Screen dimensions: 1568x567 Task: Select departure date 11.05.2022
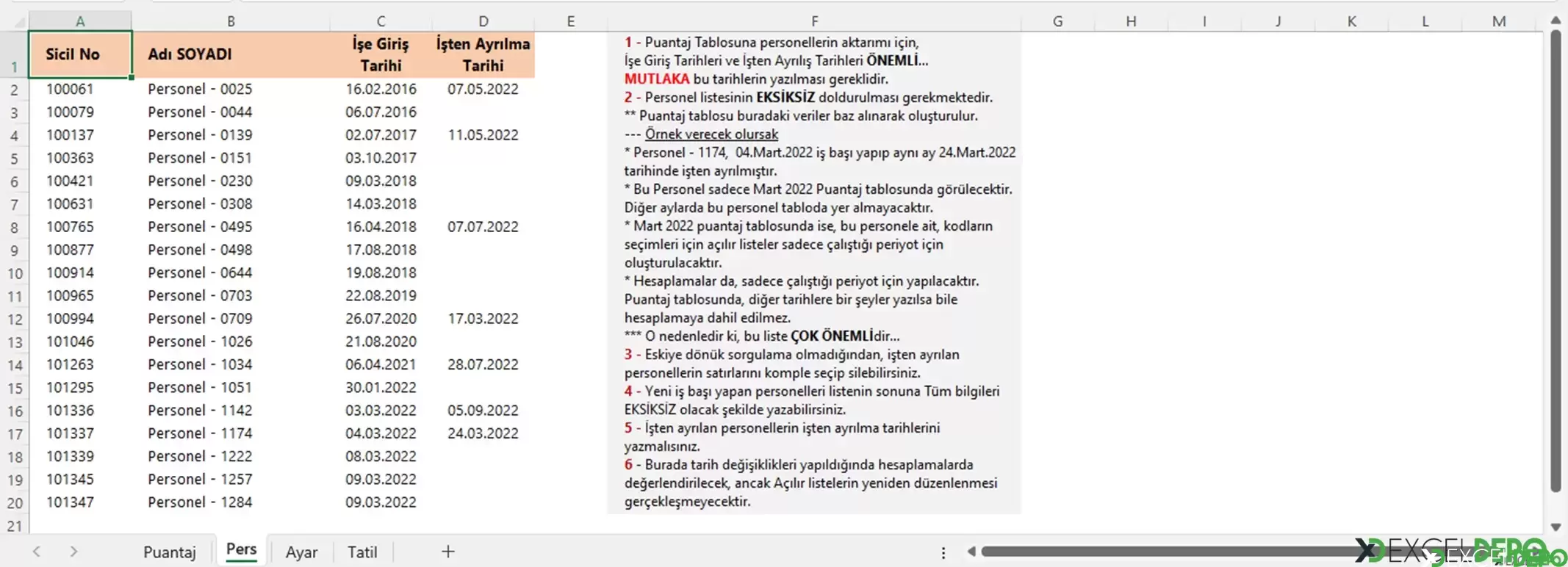click(483, 135)
